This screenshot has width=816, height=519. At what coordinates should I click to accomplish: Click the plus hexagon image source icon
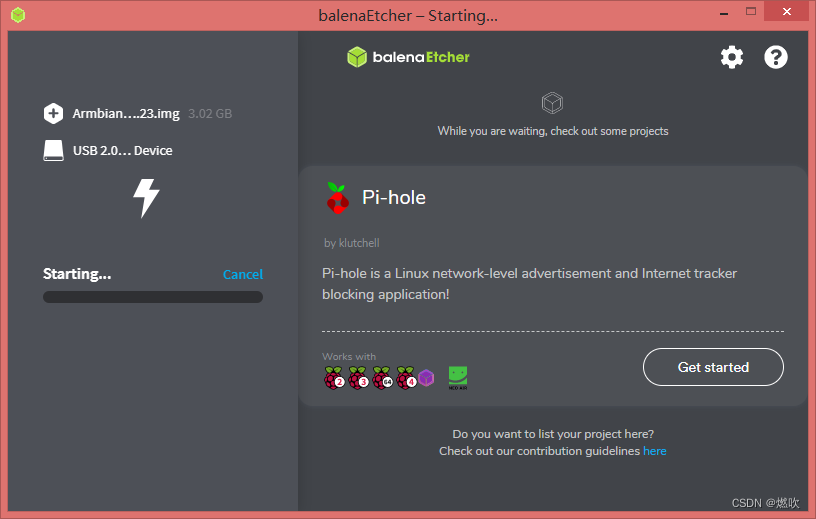pos(53,113)
